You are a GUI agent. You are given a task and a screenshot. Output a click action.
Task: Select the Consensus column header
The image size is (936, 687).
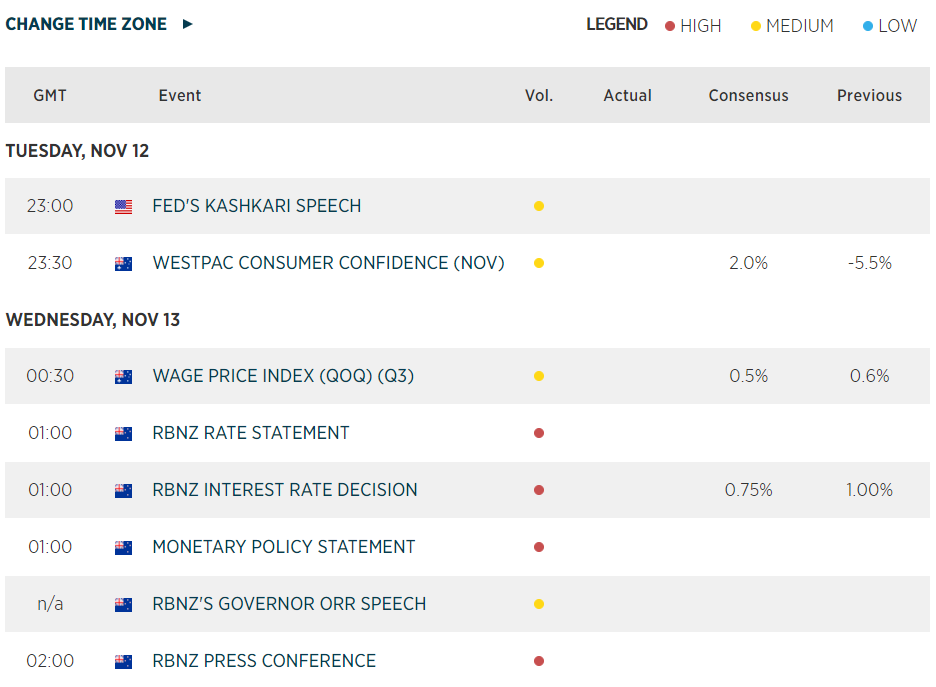(748, 96)
